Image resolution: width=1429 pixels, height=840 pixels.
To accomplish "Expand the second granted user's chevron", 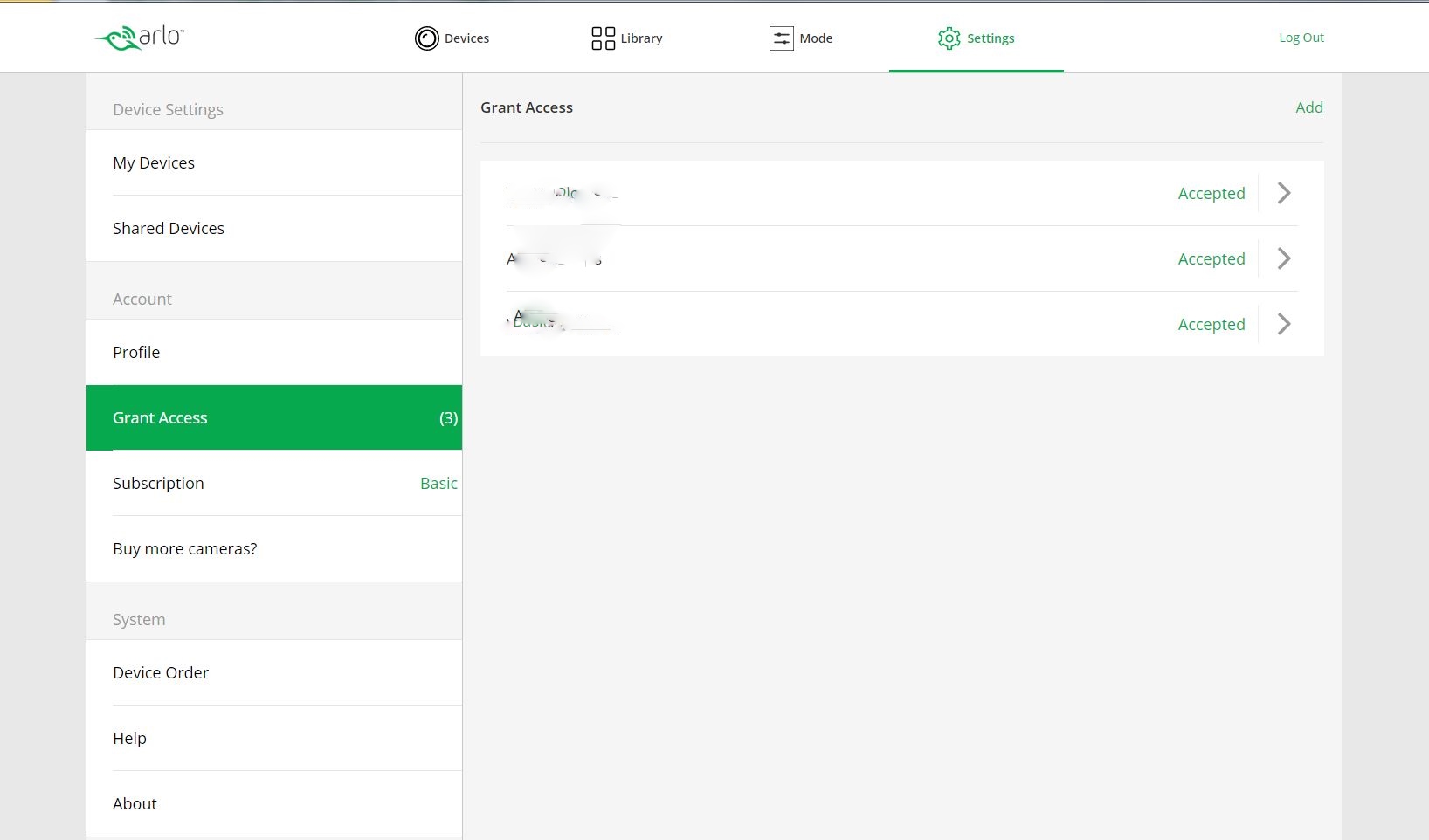I will (x=1283, y=258).
